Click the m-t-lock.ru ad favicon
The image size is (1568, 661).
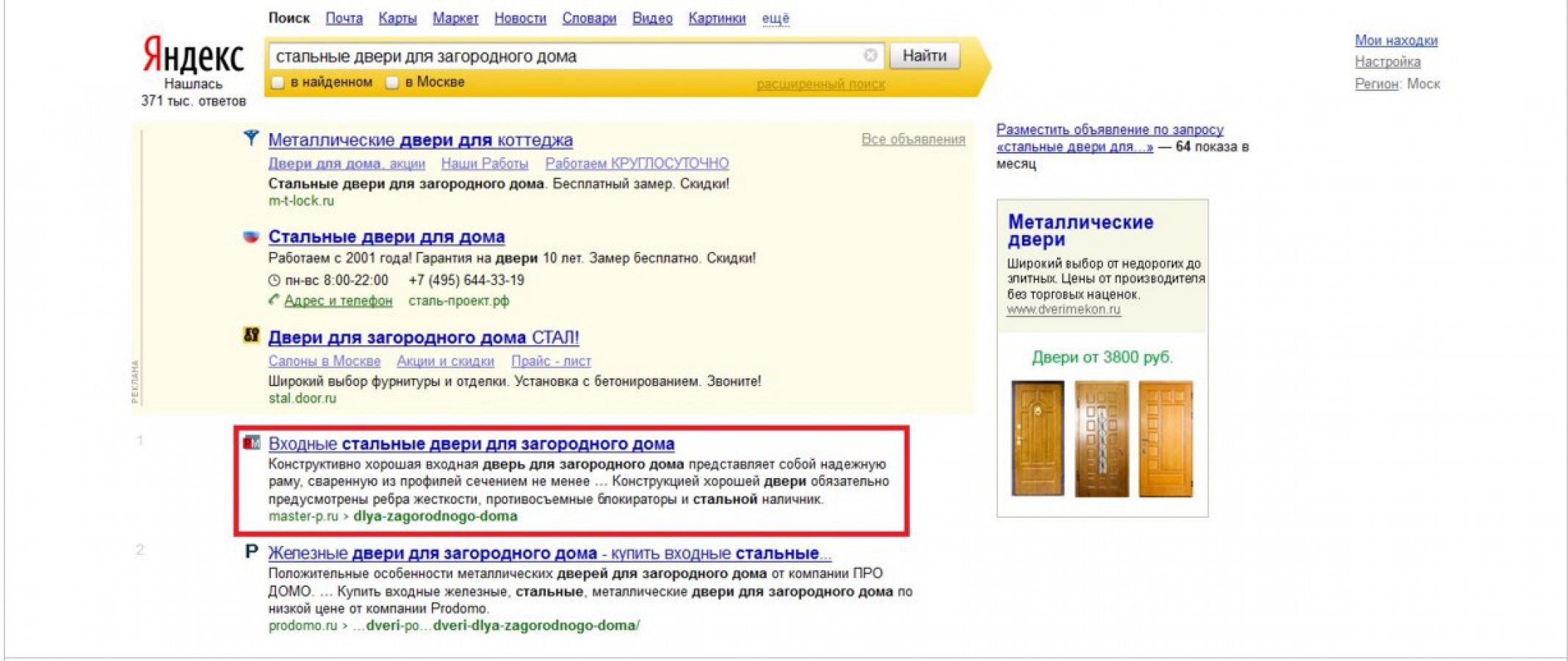tap(251, 138)
